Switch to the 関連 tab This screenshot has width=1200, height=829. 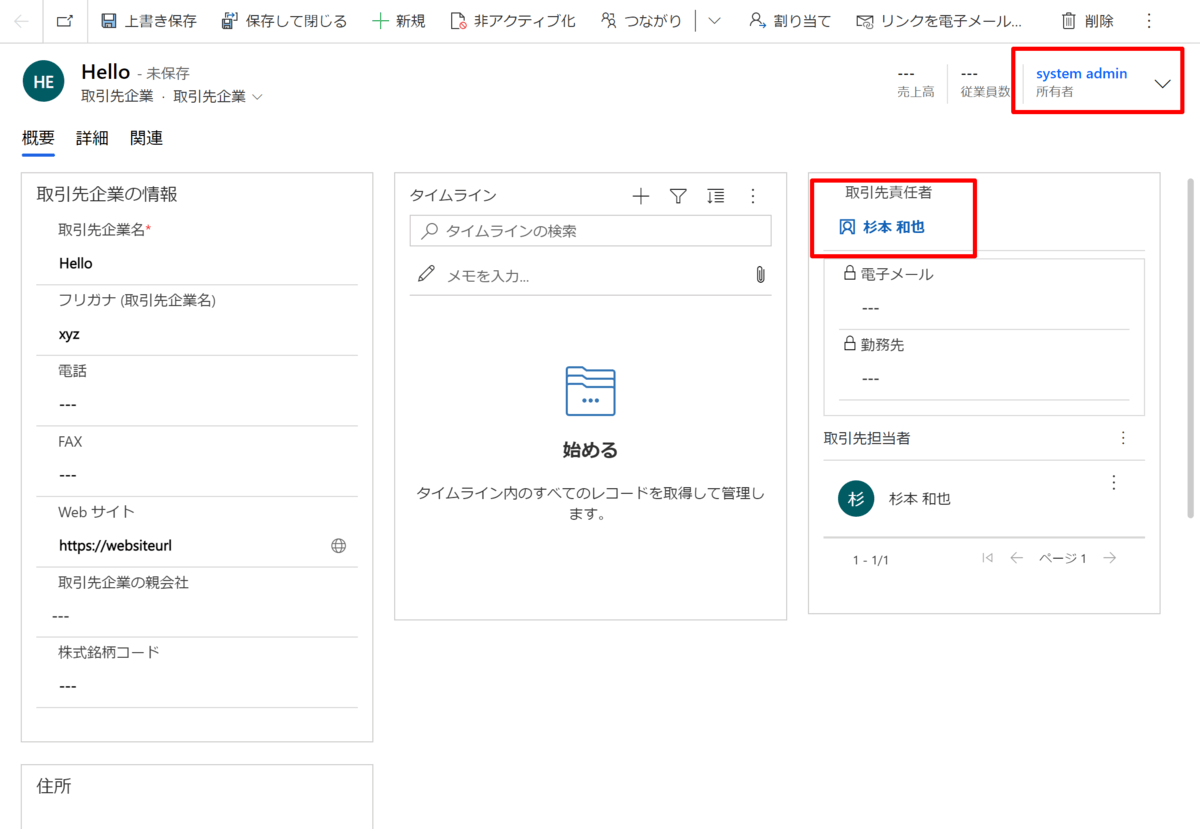(146, 139)
